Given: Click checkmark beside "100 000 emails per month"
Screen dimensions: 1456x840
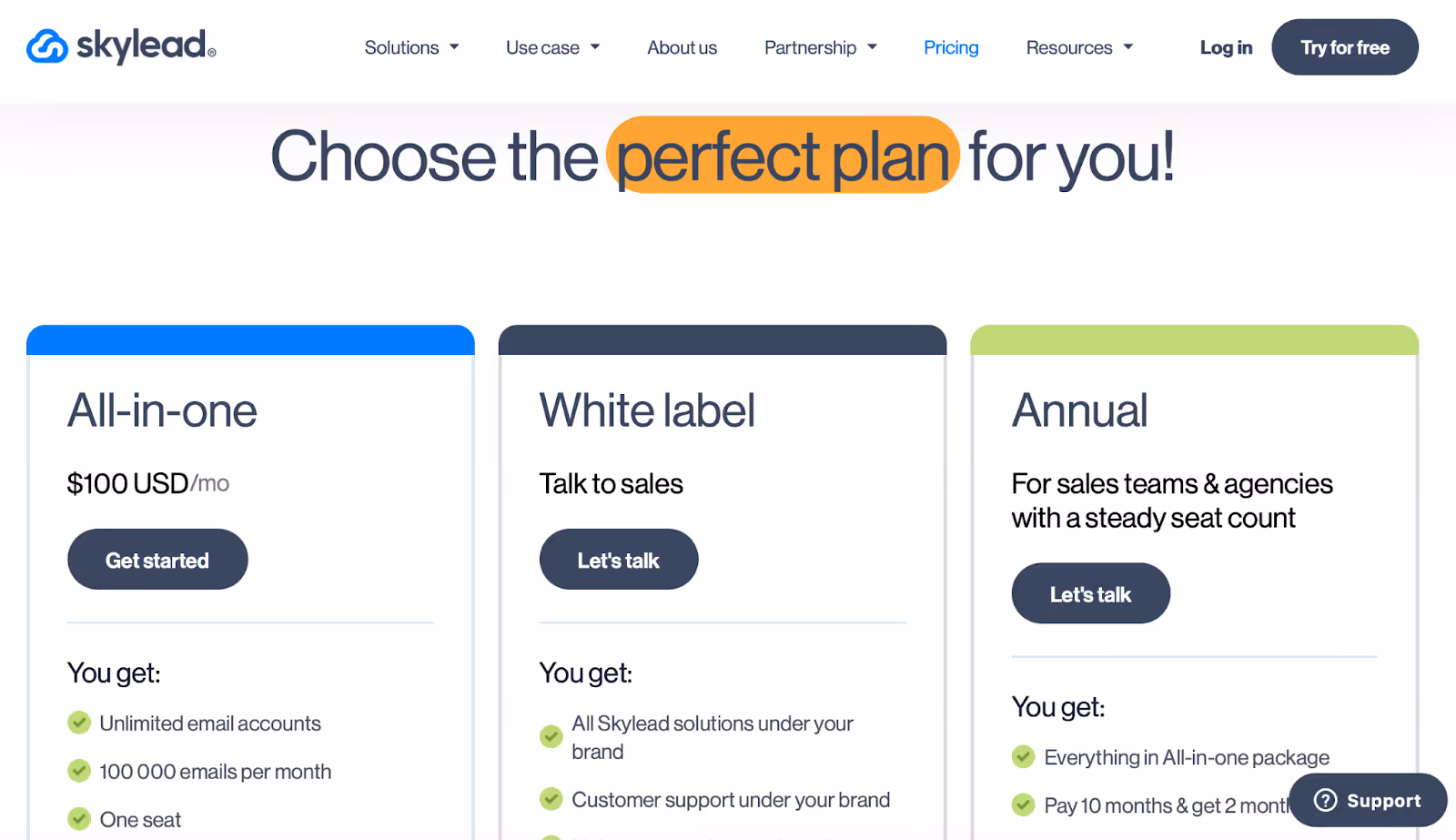Looking at the screenshot, I should (x=78, y=770).
